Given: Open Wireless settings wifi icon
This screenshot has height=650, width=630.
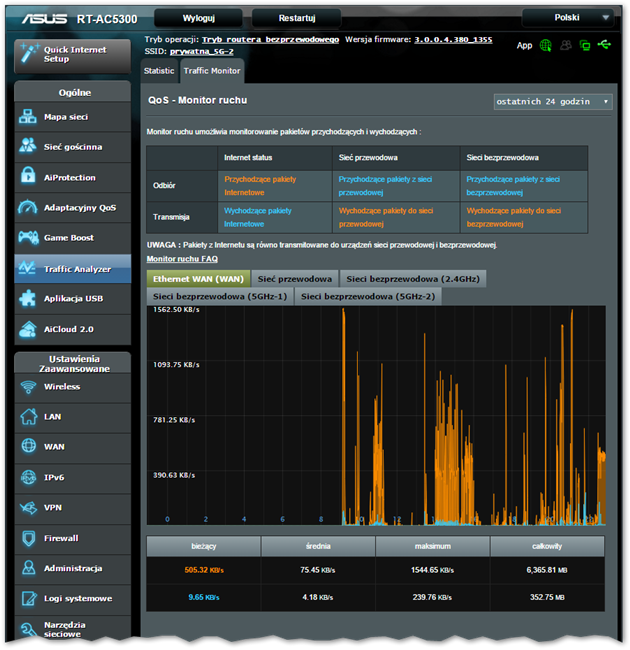Looking at the screenshot, I should [x=29, y=387].
